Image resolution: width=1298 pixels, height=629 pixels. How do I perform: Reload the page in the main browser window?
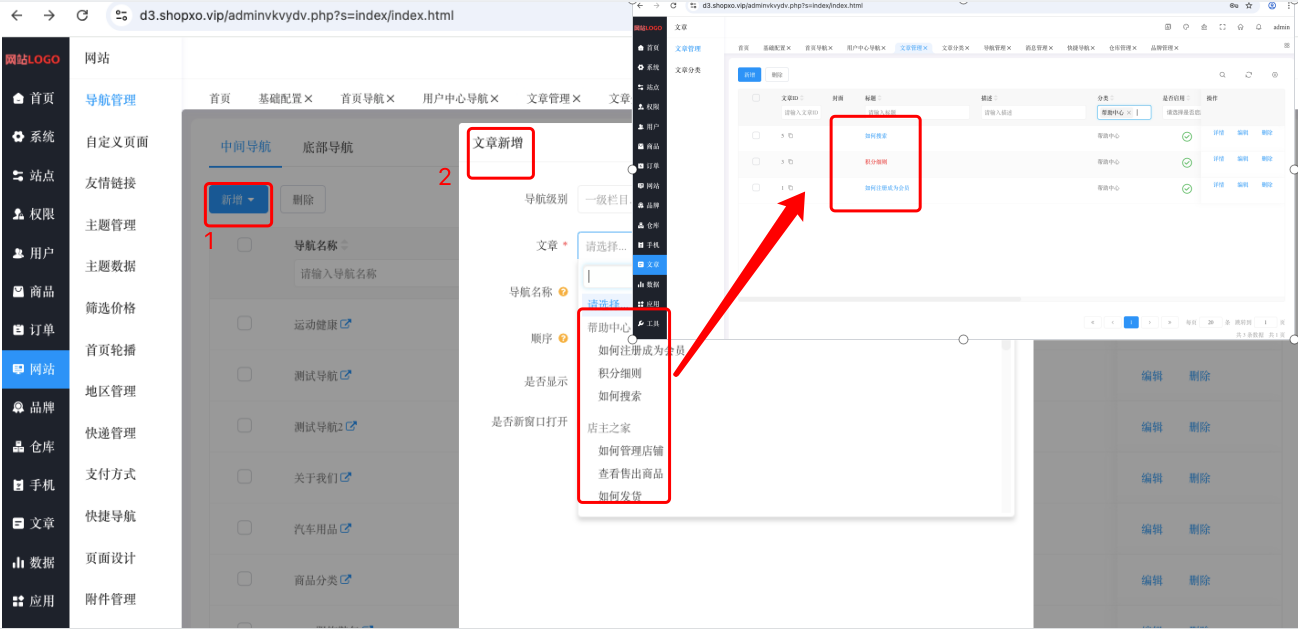[x=82, y=16]
